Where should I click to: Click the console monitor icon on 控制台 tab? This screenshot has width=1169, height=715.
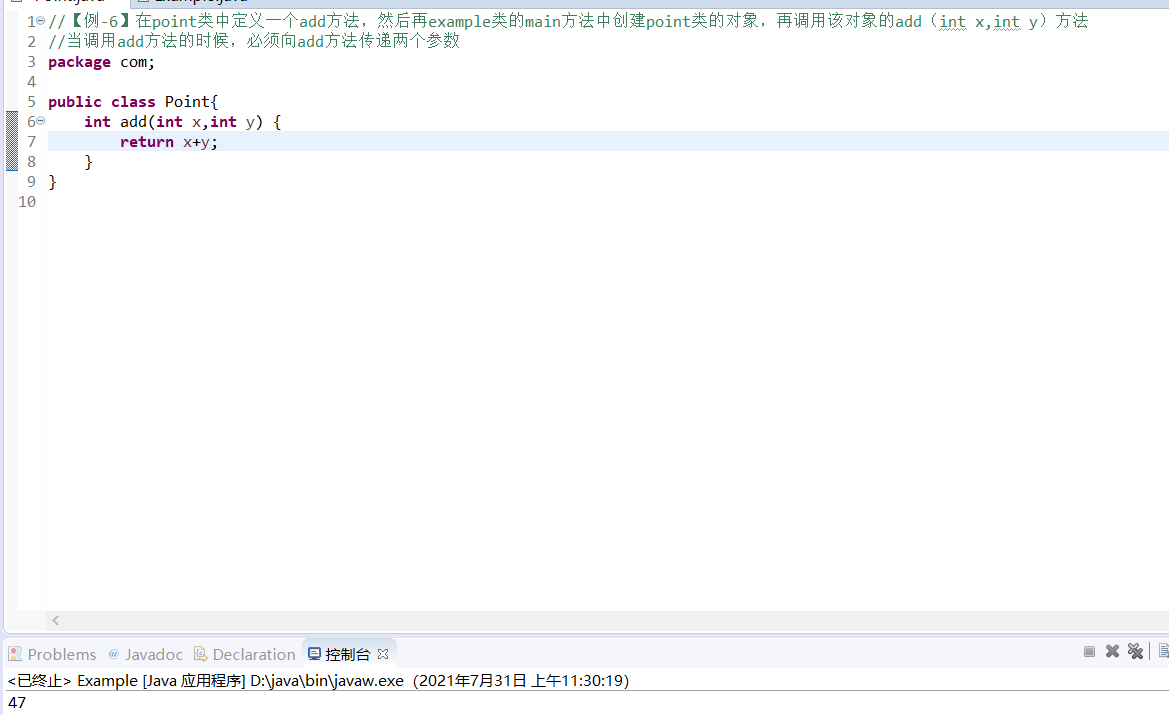[x=315, y=654]
